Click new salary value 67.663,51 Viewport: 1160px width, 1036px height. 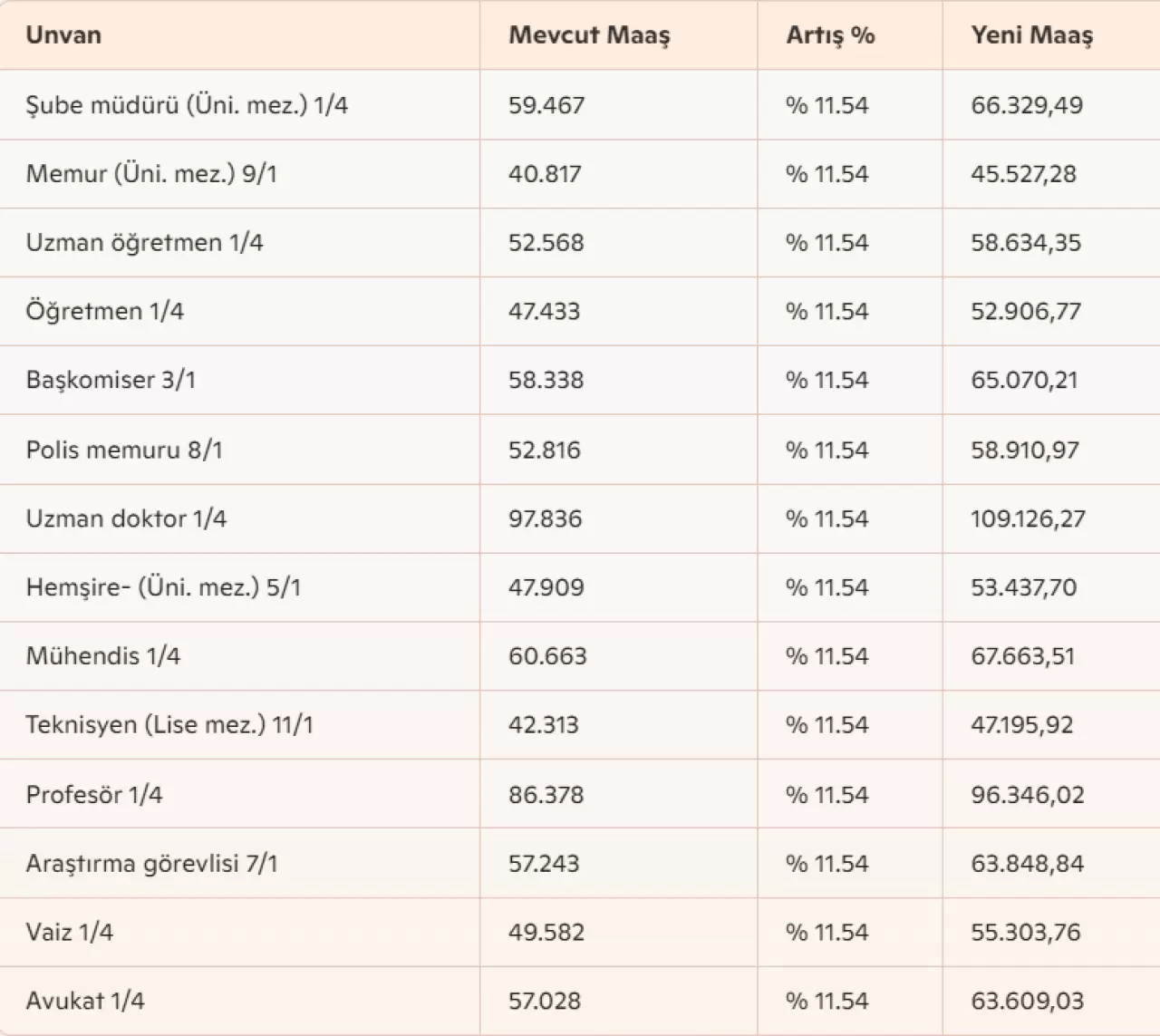[1023, 656]
